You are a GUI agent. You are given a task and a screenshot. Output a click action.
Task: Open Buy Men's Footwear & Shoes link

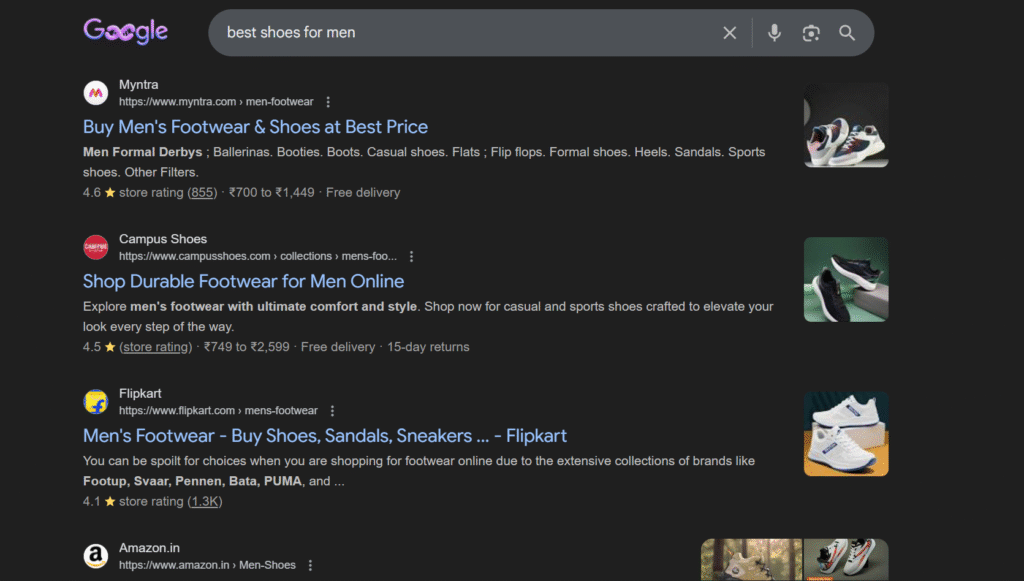[255, 127]
